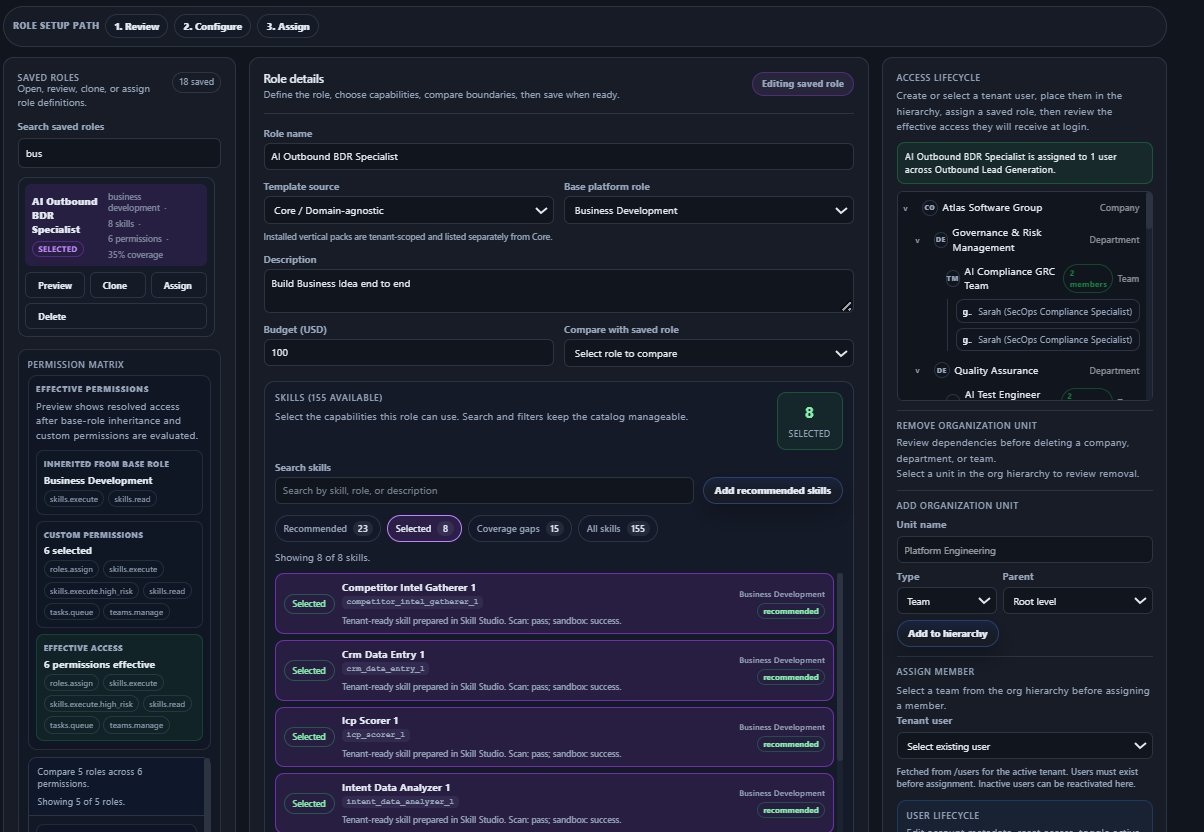1204x832 pixels.
Task: Click the CO badge beside Atlas Software Group
Action: (930, 208)
